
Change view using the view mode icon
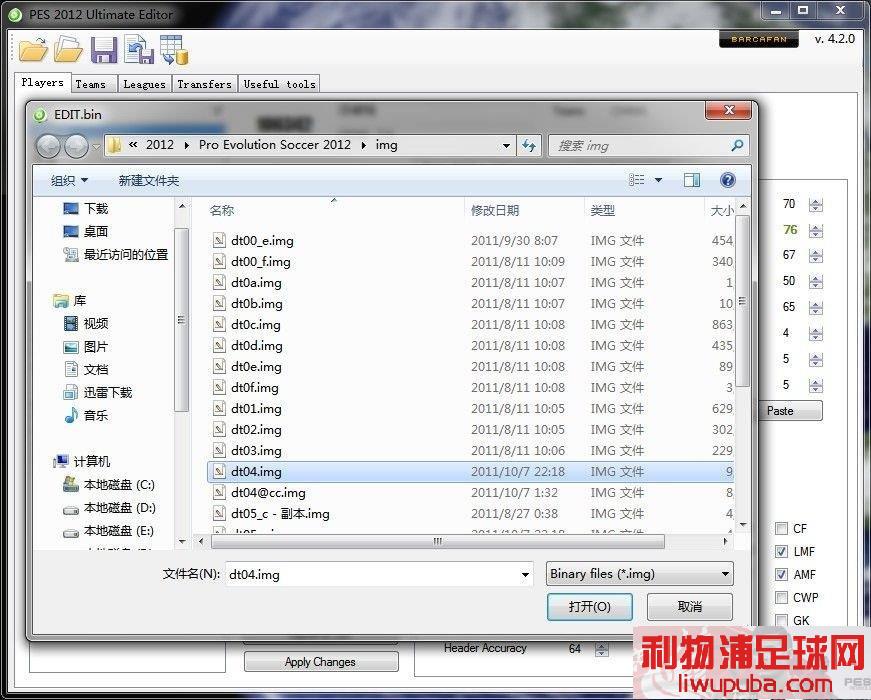[637, 180]
